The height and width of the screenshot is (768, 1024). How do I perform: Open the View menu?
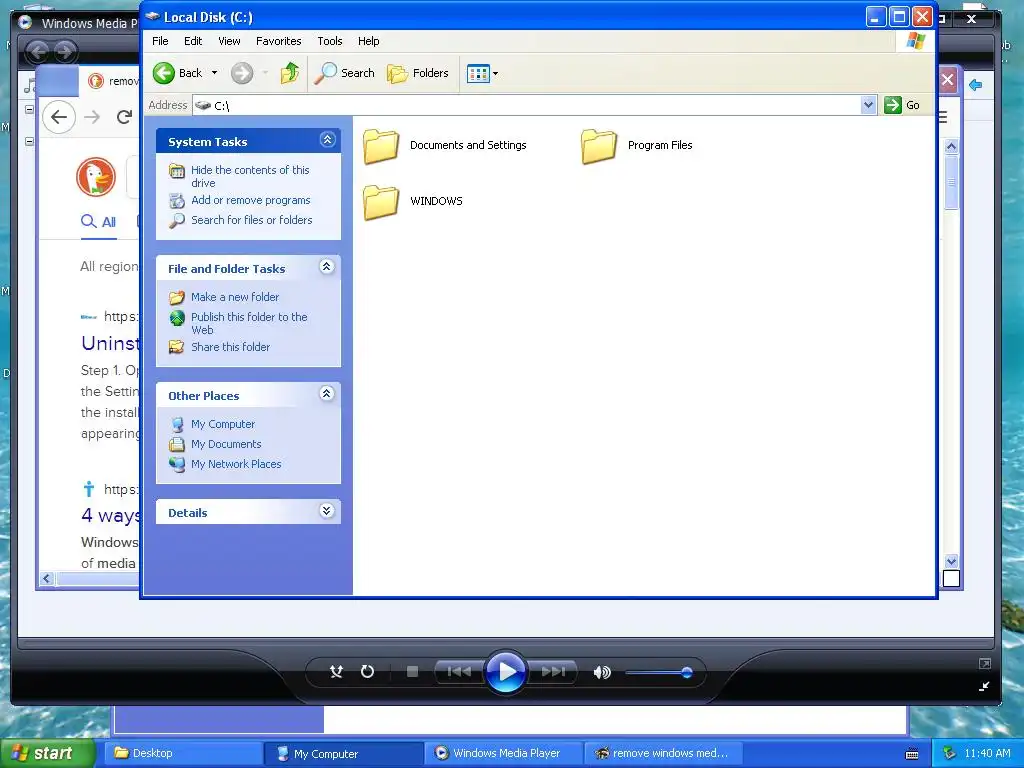(x=229, y=41)
